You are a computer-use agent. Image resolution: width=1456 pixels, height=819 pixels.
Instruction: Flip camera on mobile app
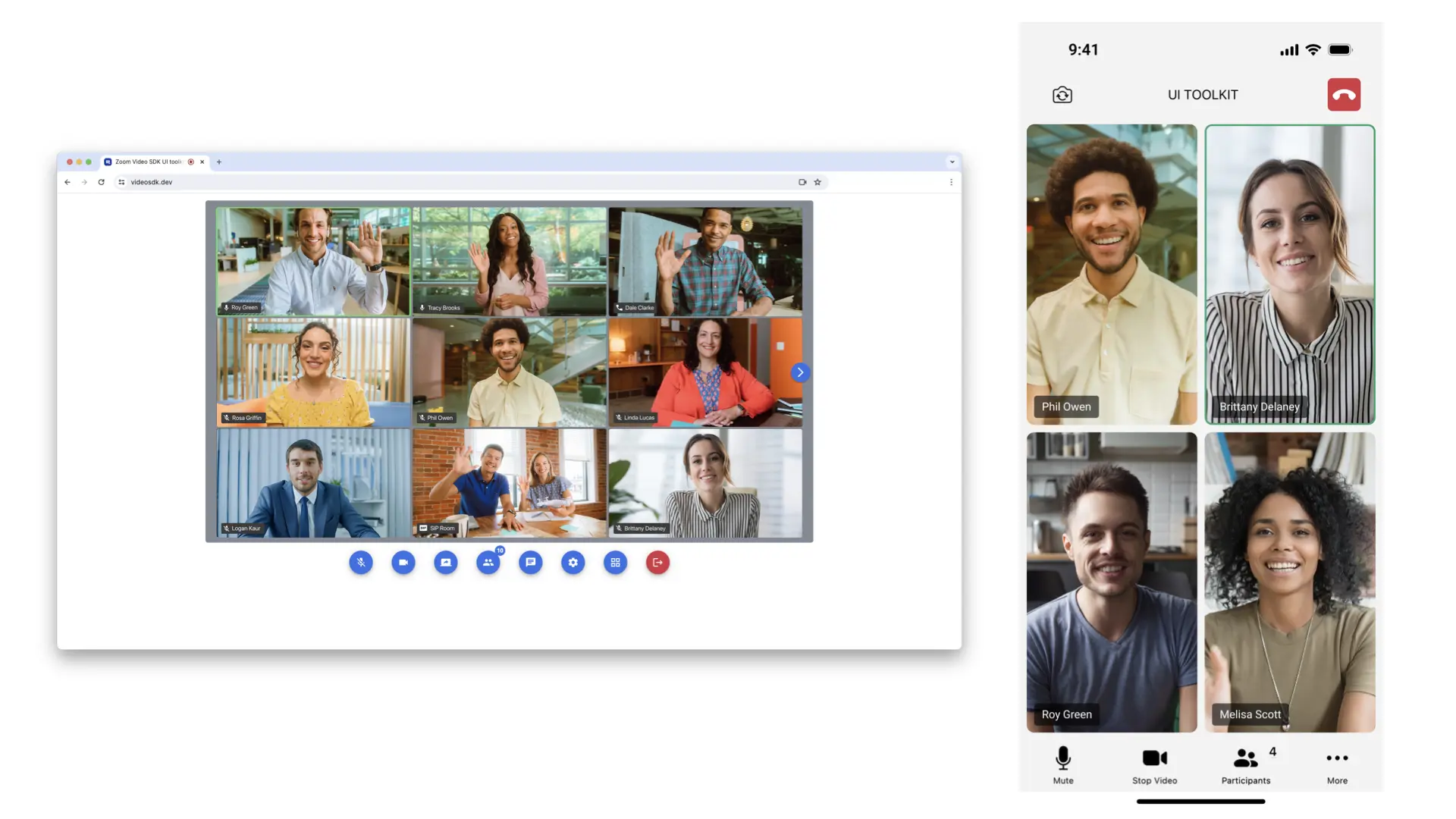(x=1062, y=95)
